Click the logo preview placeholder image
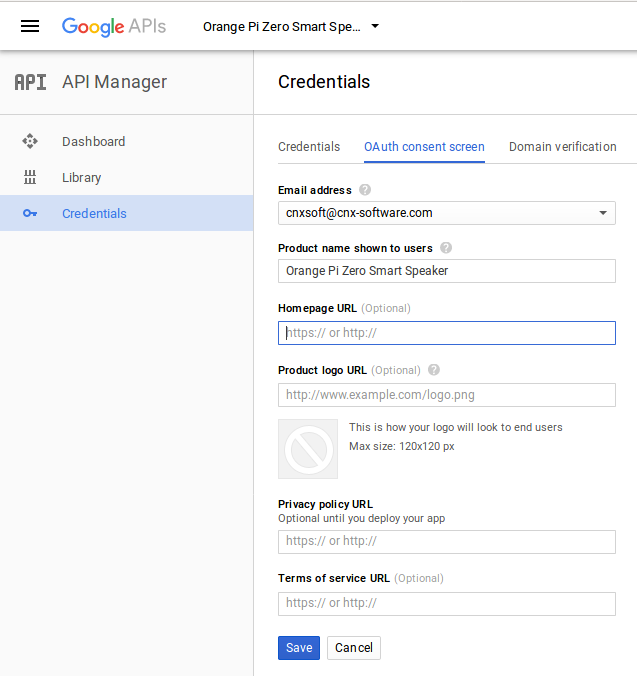 [308, 449]
